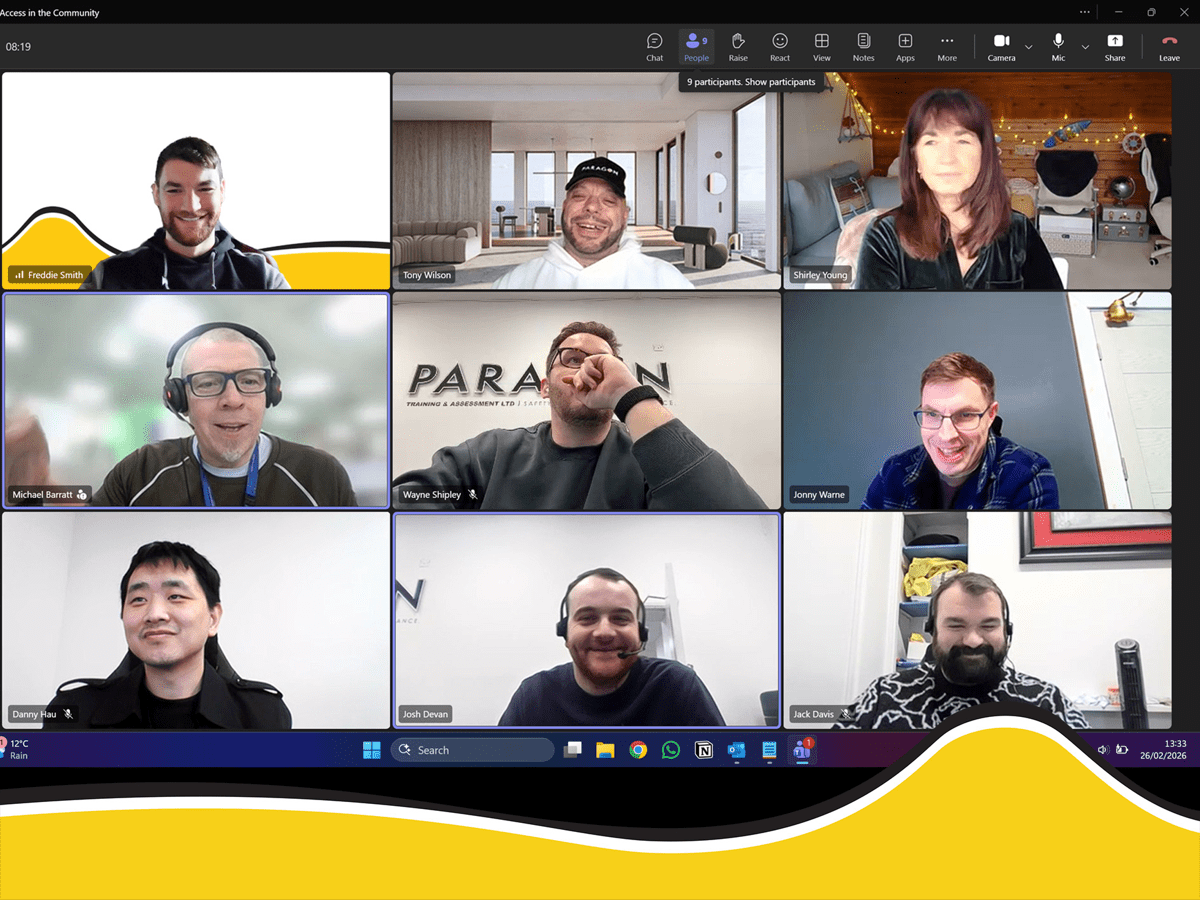Open the React emoji picker
Viewport: 1200px width, 900px height.
(x=780, y=46)
